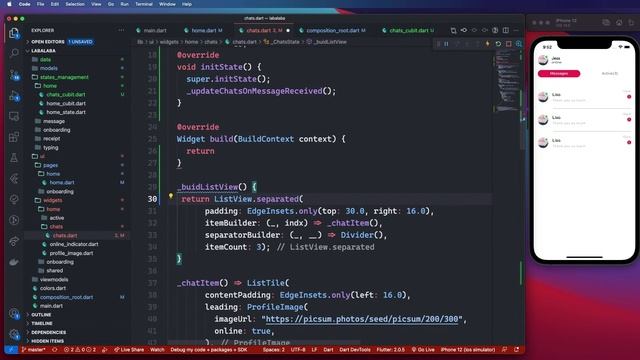
Task: Open the widget inspector icon in debug toolbar
Action: pos(519,44)
